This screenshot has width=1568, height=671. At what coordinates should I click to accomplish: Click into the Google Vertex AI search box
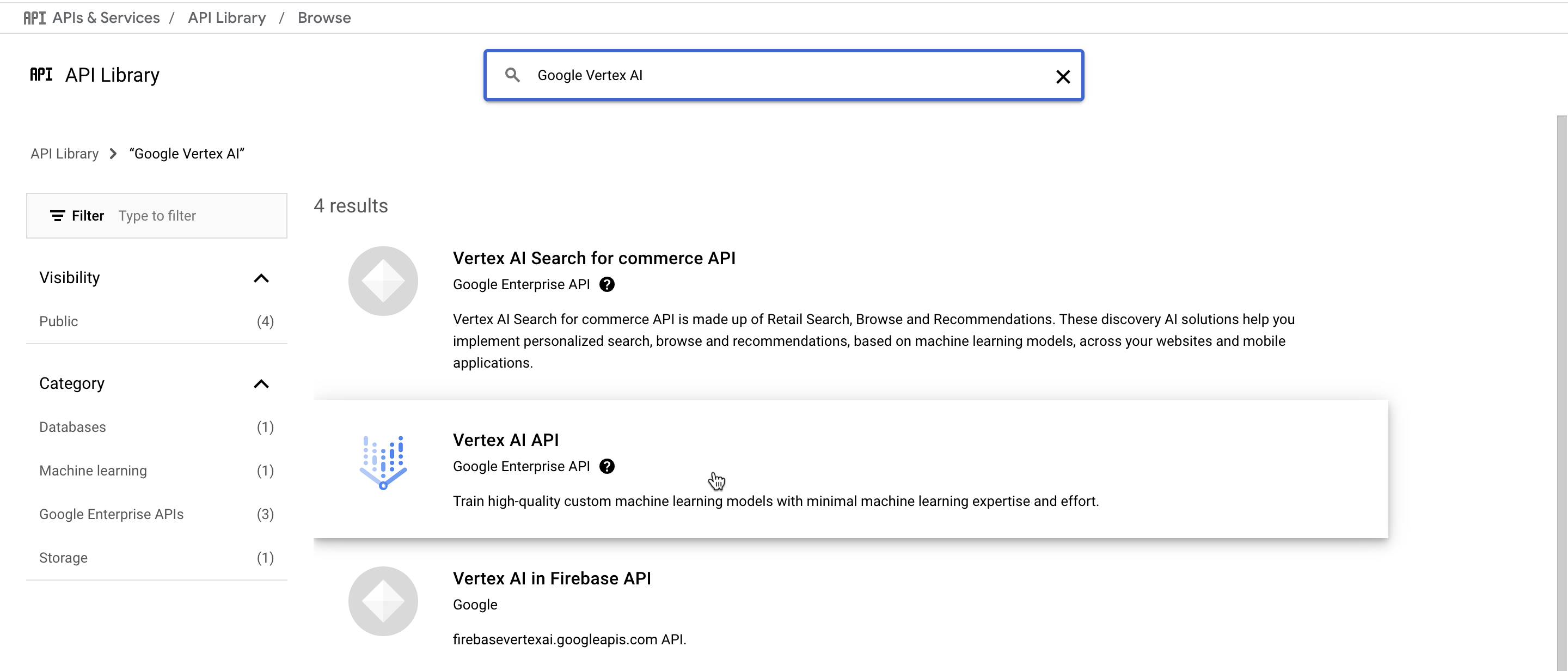785,76
